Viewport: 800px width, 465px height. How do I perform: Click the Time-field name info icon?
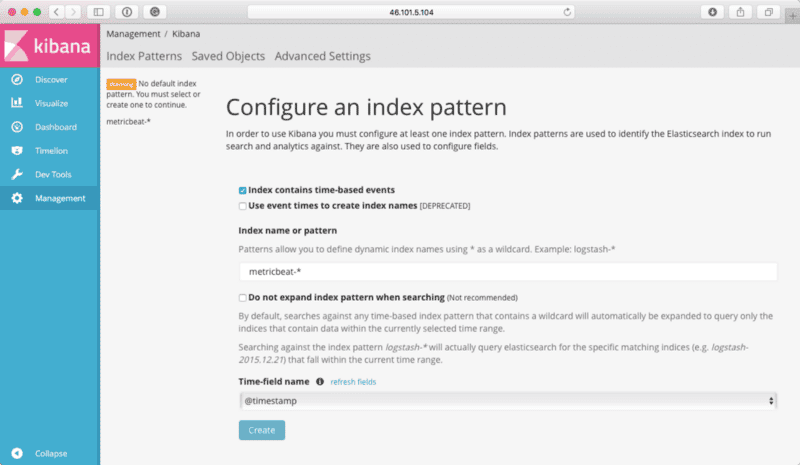coord(320,381)
